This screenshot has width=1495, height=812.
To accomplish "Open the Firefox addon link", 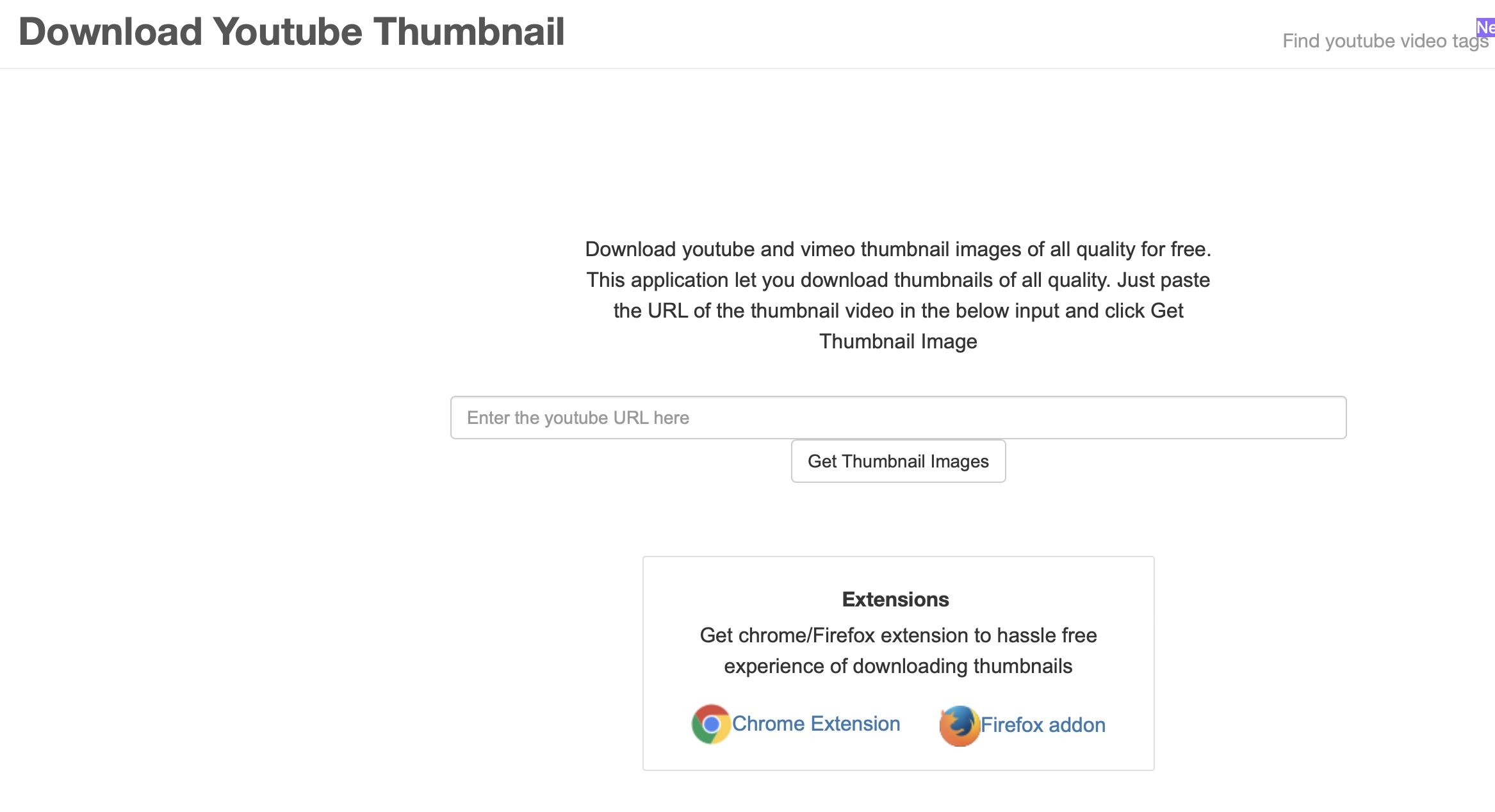I will [1043, 725].
